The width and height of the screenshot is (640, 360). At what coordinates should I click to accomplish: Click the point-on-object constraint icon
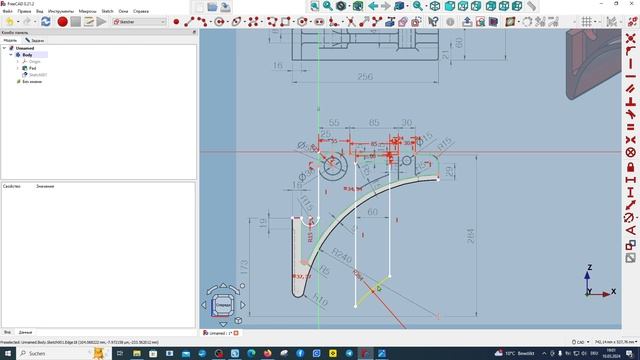coord(631,51)
